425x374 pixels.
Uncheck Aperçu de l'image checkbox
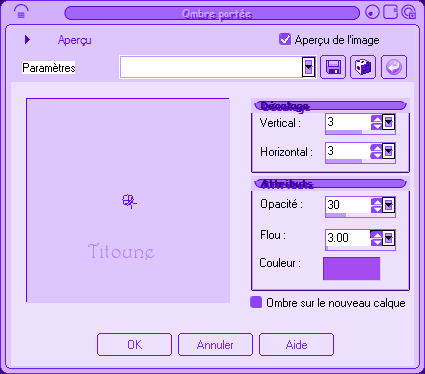tap(285, 39)
